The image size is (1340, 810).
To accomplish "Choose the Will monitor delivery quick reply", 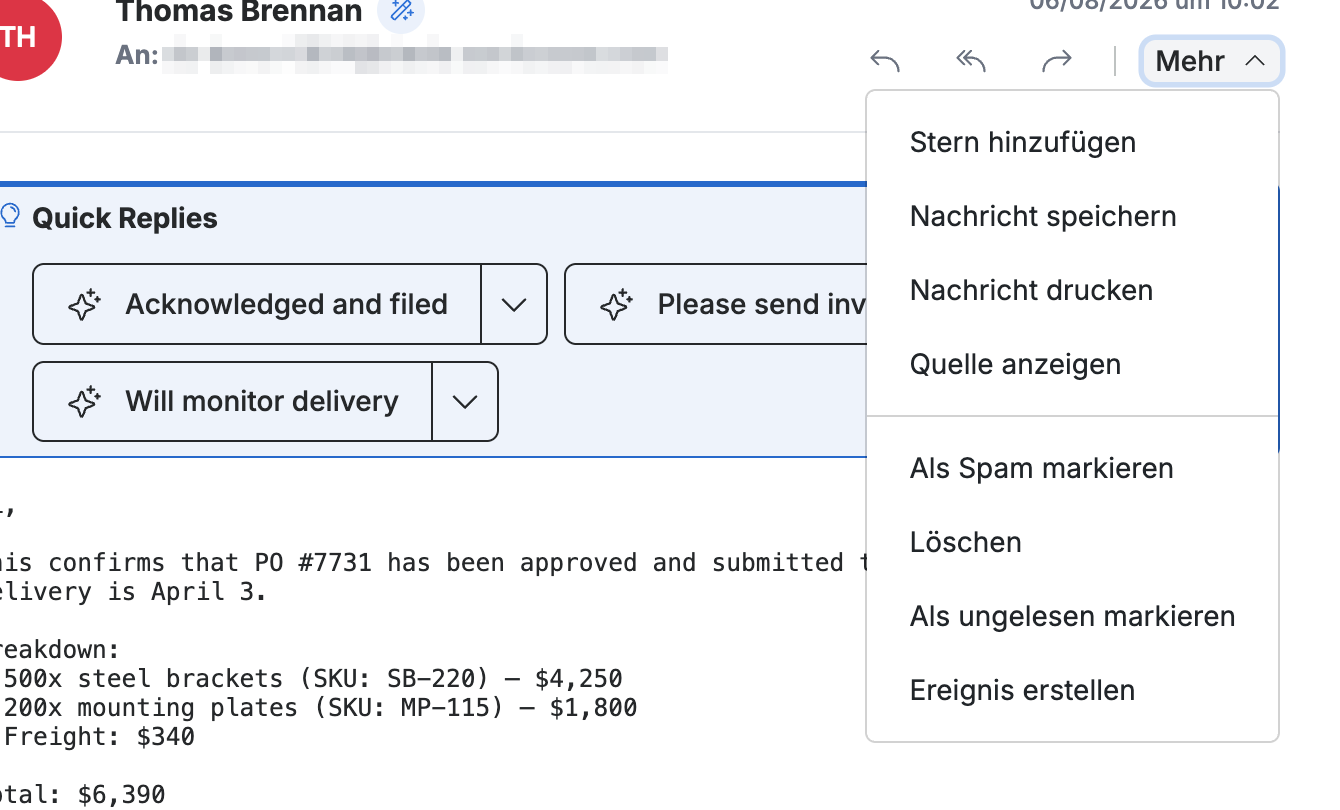I will click(232, 401).
